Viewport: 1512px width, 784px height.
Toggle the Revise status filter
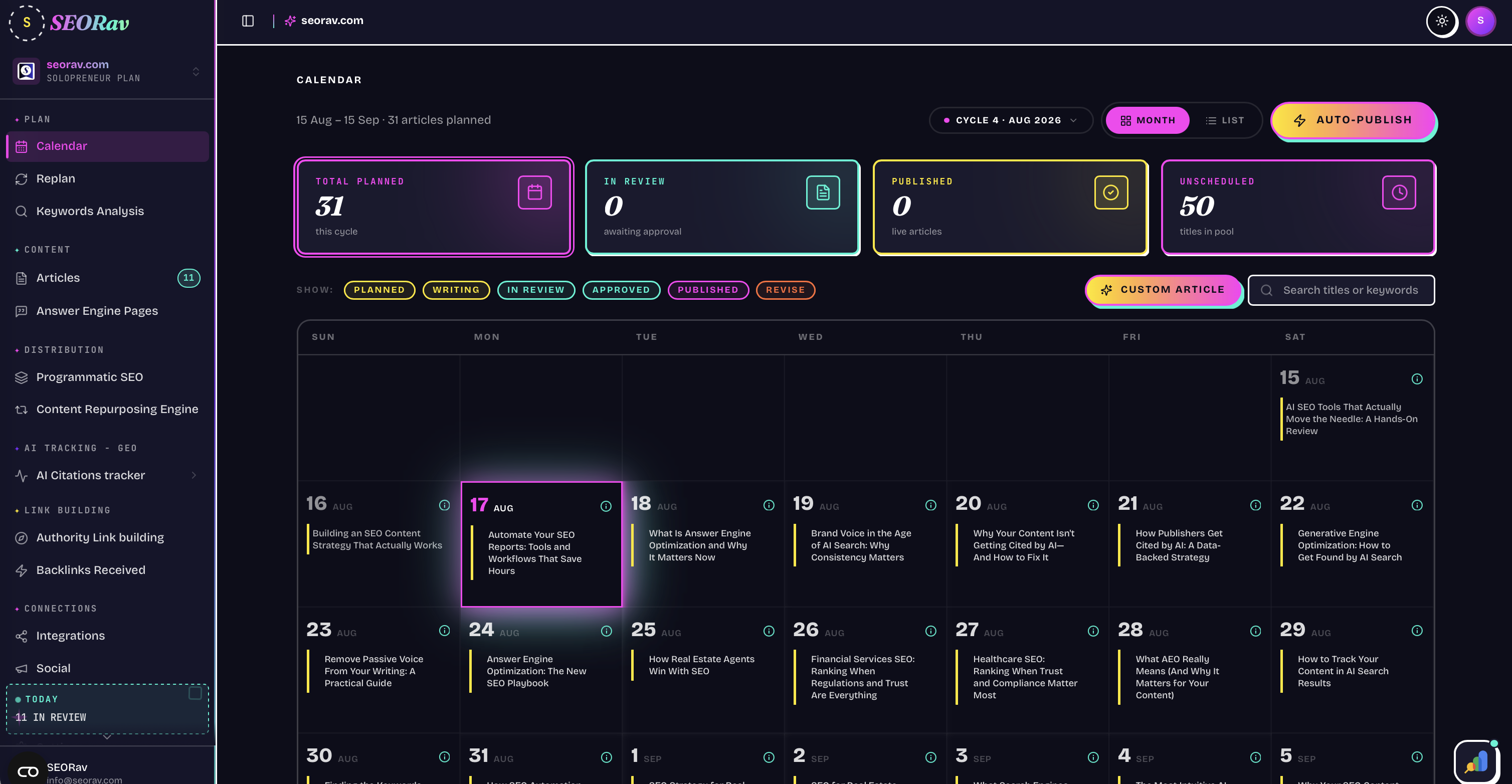(786, 290)
